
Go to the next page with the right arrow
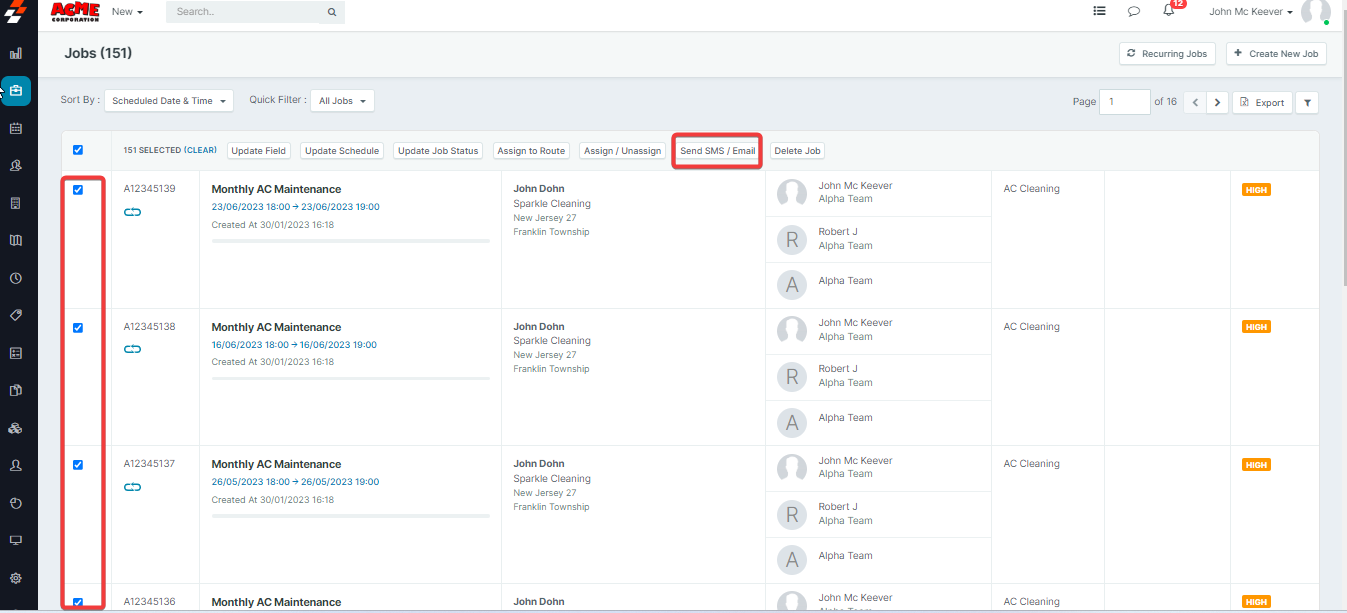point(1217,102)
